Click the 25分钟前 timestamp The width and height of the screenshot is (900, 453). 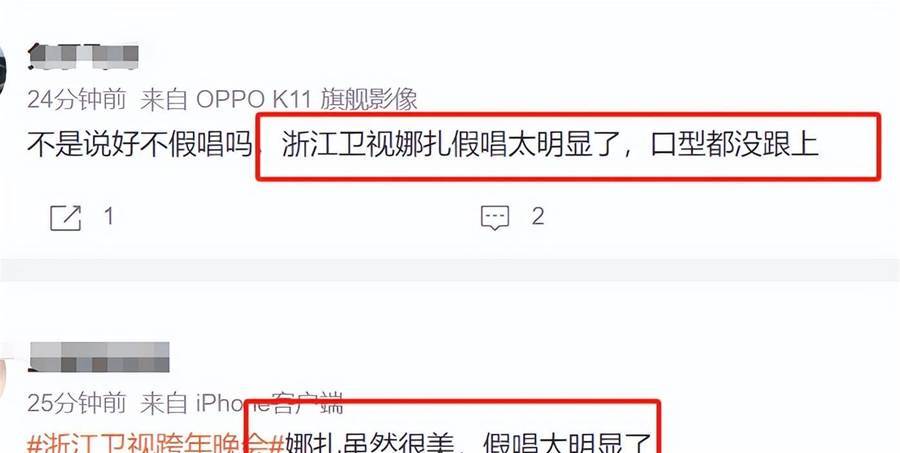click(76, 404)
